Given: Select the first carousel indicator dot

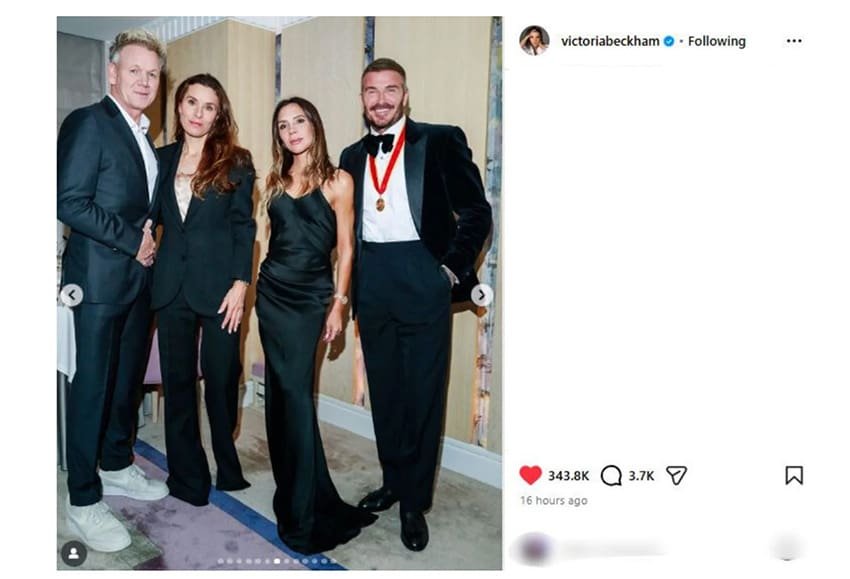Looking at the screenshot, I should point(221,561).
